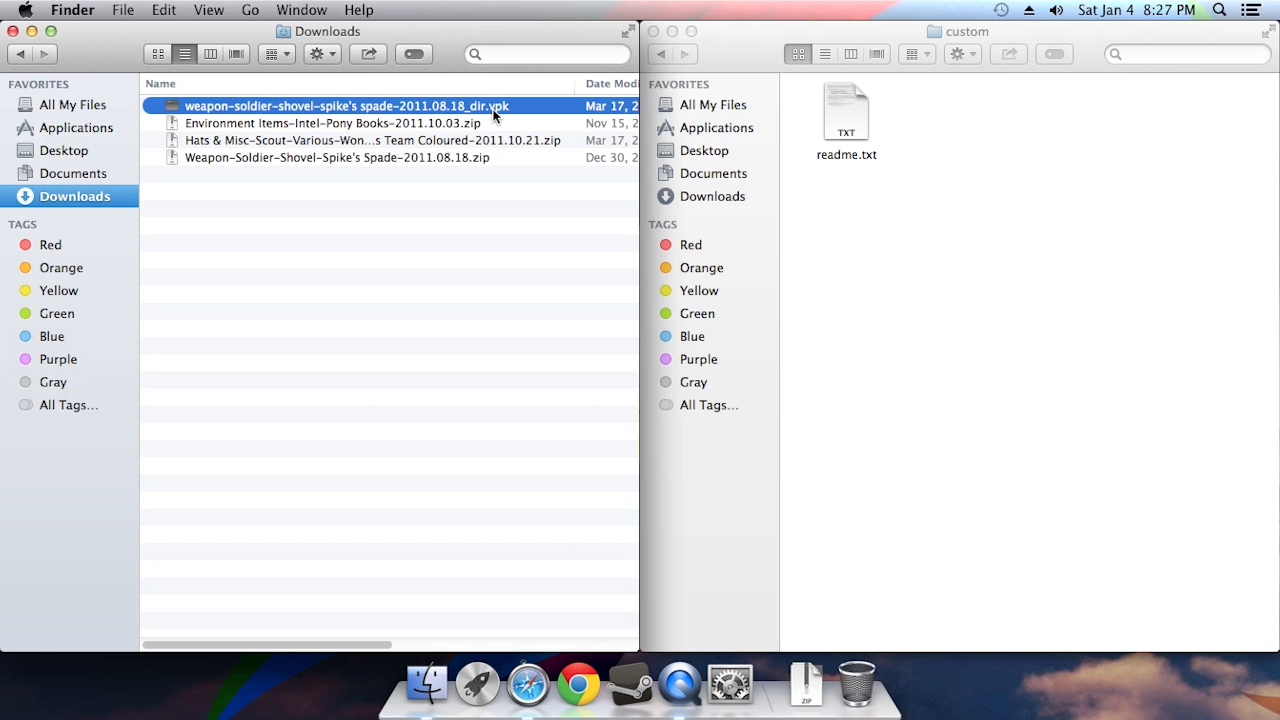The height and width of the screenshot is (720, 1280).
Task: Sort by Date Modified column header
Action: pyautogui.click(x=609, y=84)
